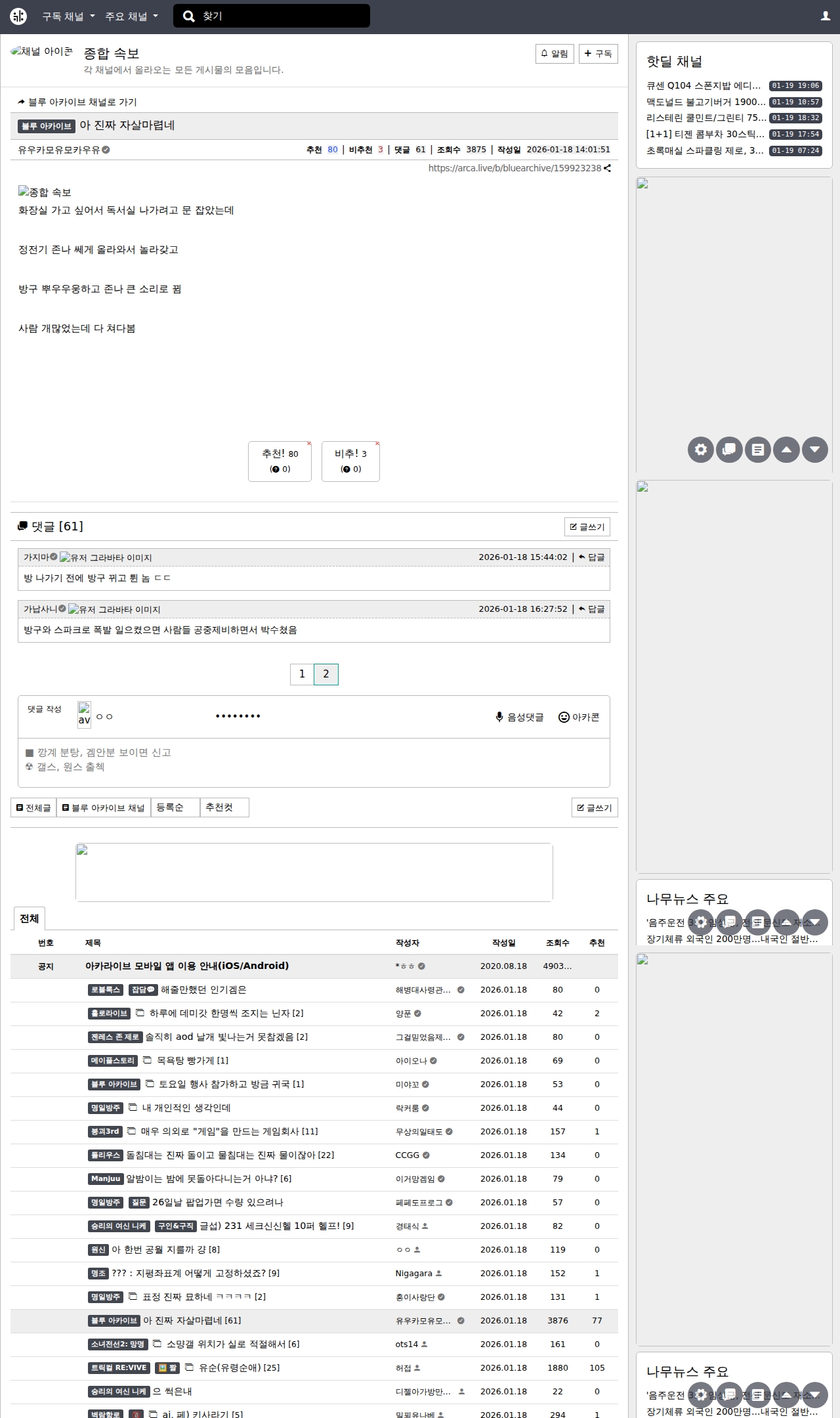Image resolution: width=840 pixels, height=1418 pixels.
Task: Subscribe using the 구독 button
Action: [598, 54]
